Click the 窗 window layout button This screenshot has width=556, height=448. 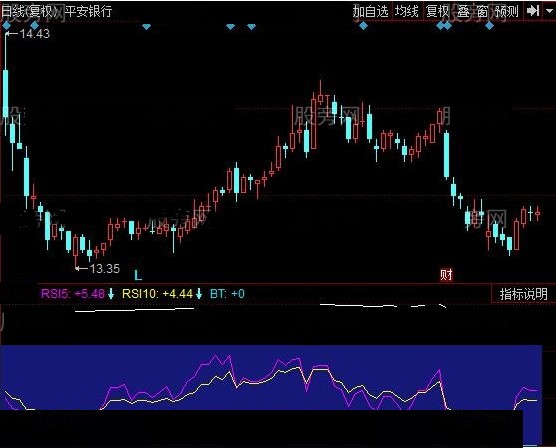pyautogui.click(x=482, y=11)
